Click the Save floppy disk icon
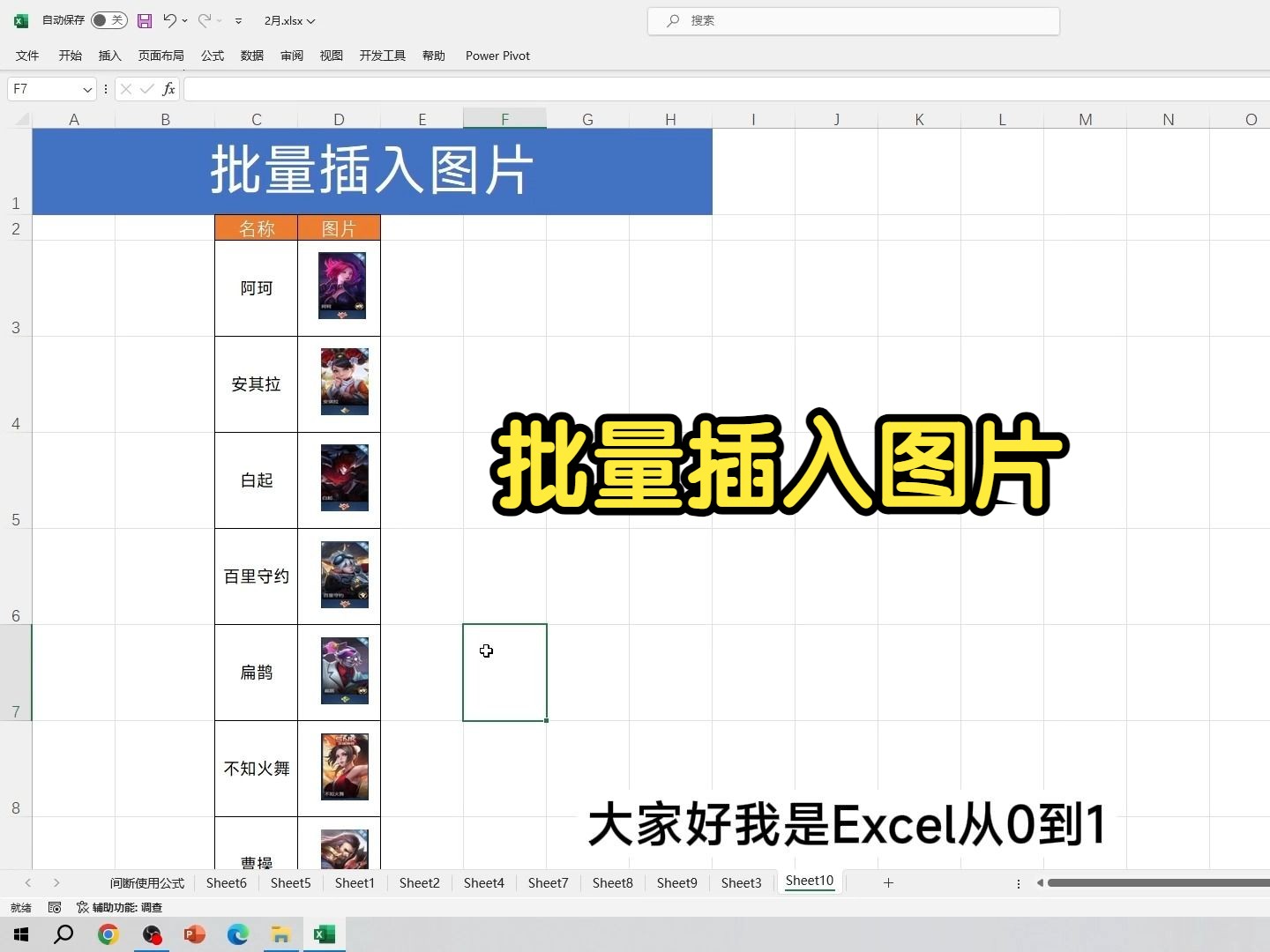Viewport: 1270px width, 952px height. 145,20
